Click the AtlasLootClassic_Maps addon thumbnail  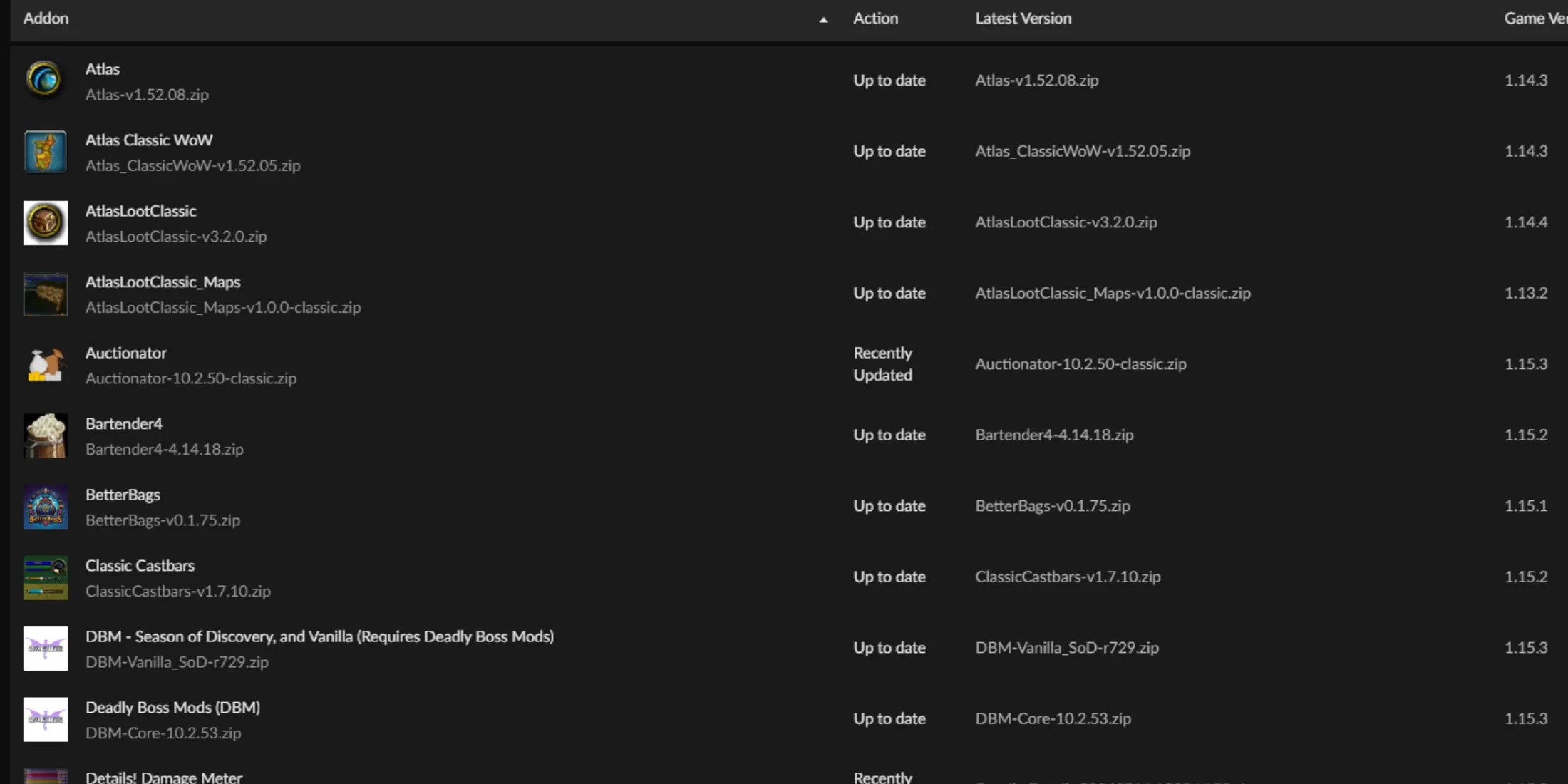point(45,294)
